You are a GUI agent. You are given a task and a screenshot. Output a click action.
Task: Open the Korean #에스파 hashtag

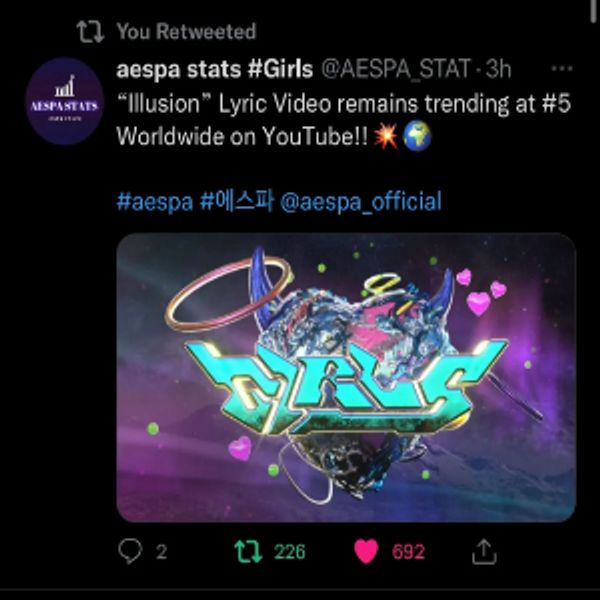click(237, 201)
